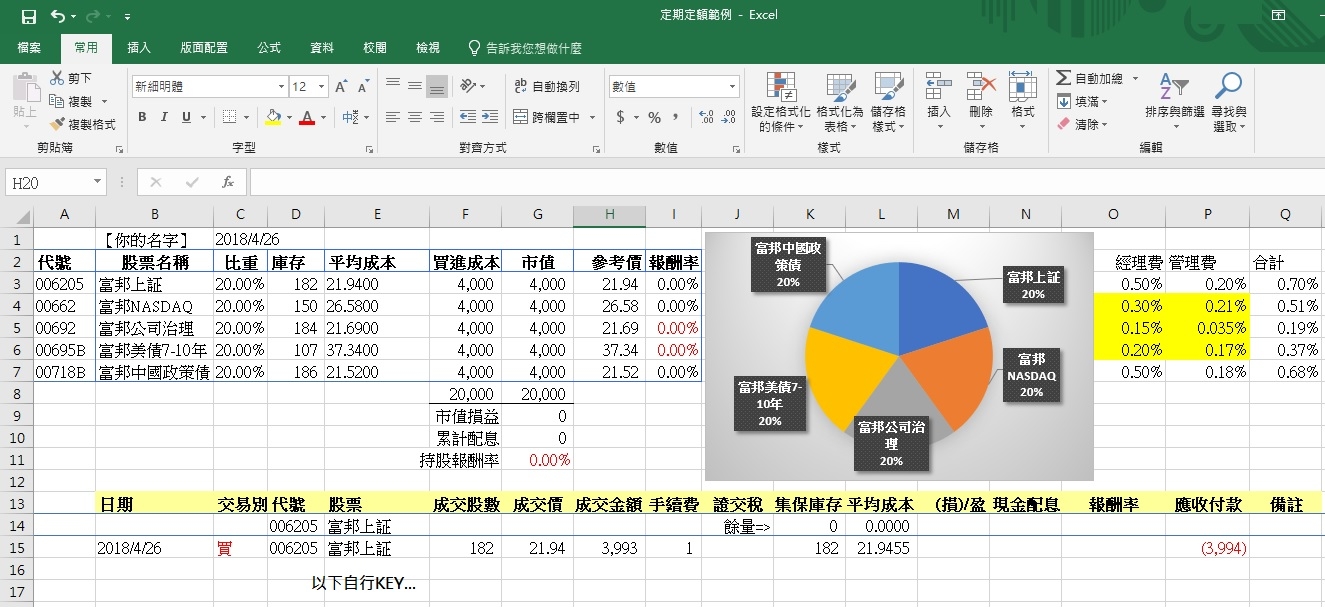Click AutoSum (自動加總) sigma icon
1325x607 pixels.
(1065, 78)
